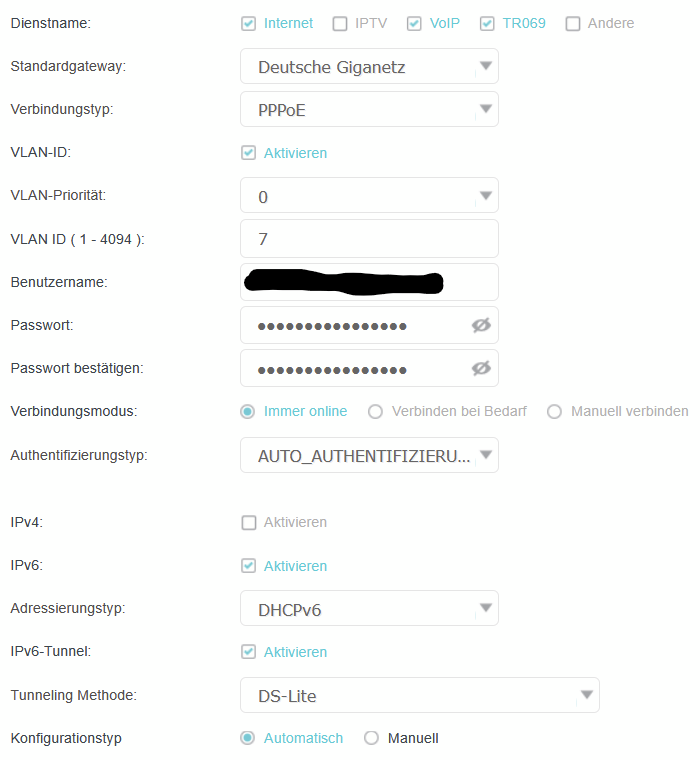The image size is (700, 760).
Task: Reveal the Passwort bestätigen field characters
Action: click(481, 368)
